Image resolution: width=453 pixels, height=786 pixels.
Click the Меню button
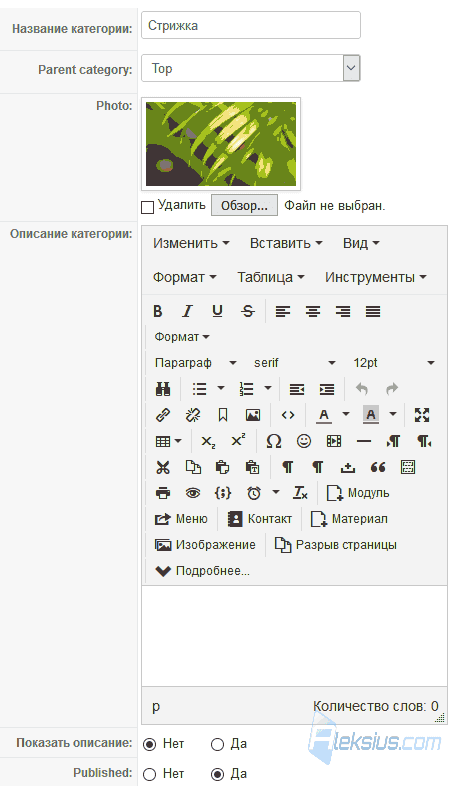(181, 519)
